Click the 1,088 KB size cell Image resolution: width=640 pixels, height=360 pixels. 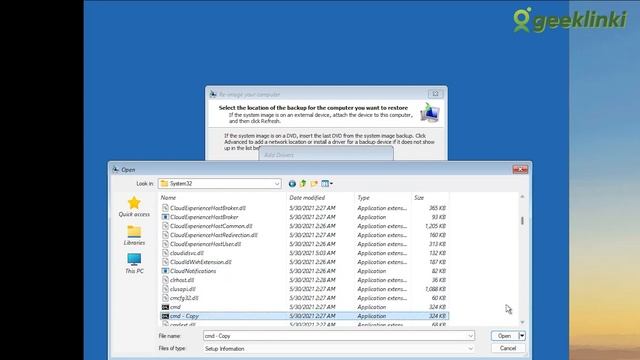pos(435,289)
